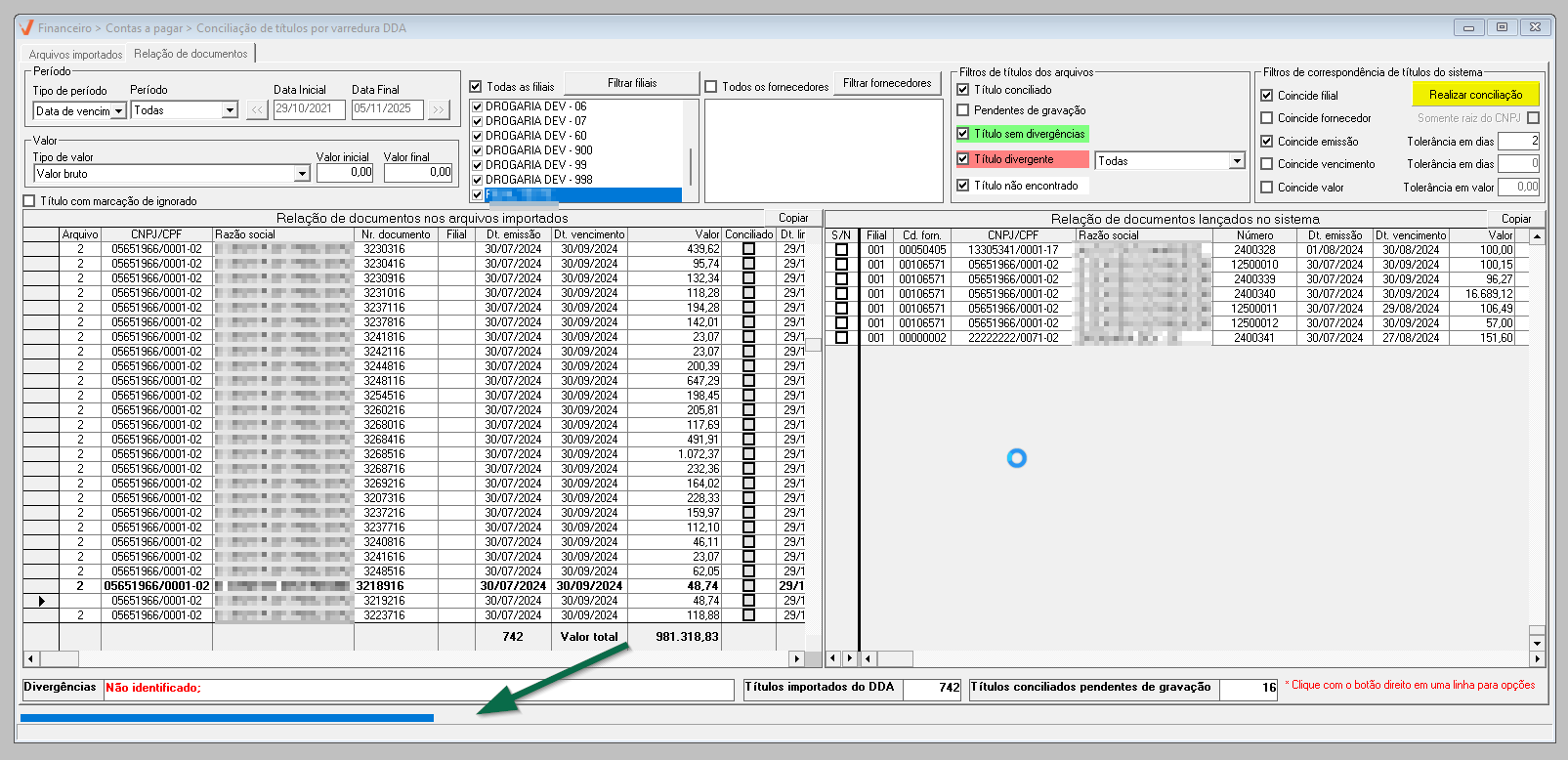Select the Relação de documentos tab
This screenshot has height=760, width=1568.
pyautogui.click(x=191, y=54)
